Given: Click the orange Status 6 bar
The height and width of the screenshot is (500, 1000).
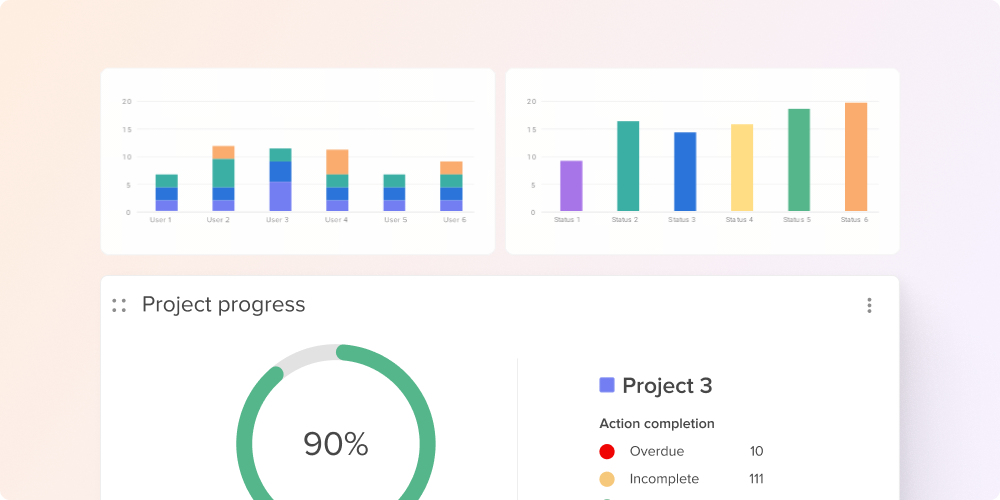Looking at the screenshot, I should (x=855, y=156).
